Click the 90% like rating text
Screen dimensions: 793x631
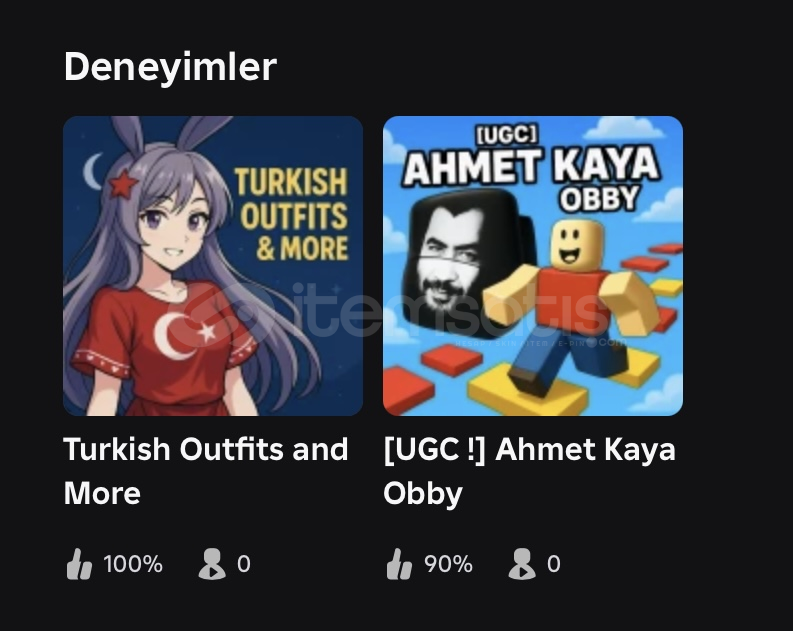[449, 564]
